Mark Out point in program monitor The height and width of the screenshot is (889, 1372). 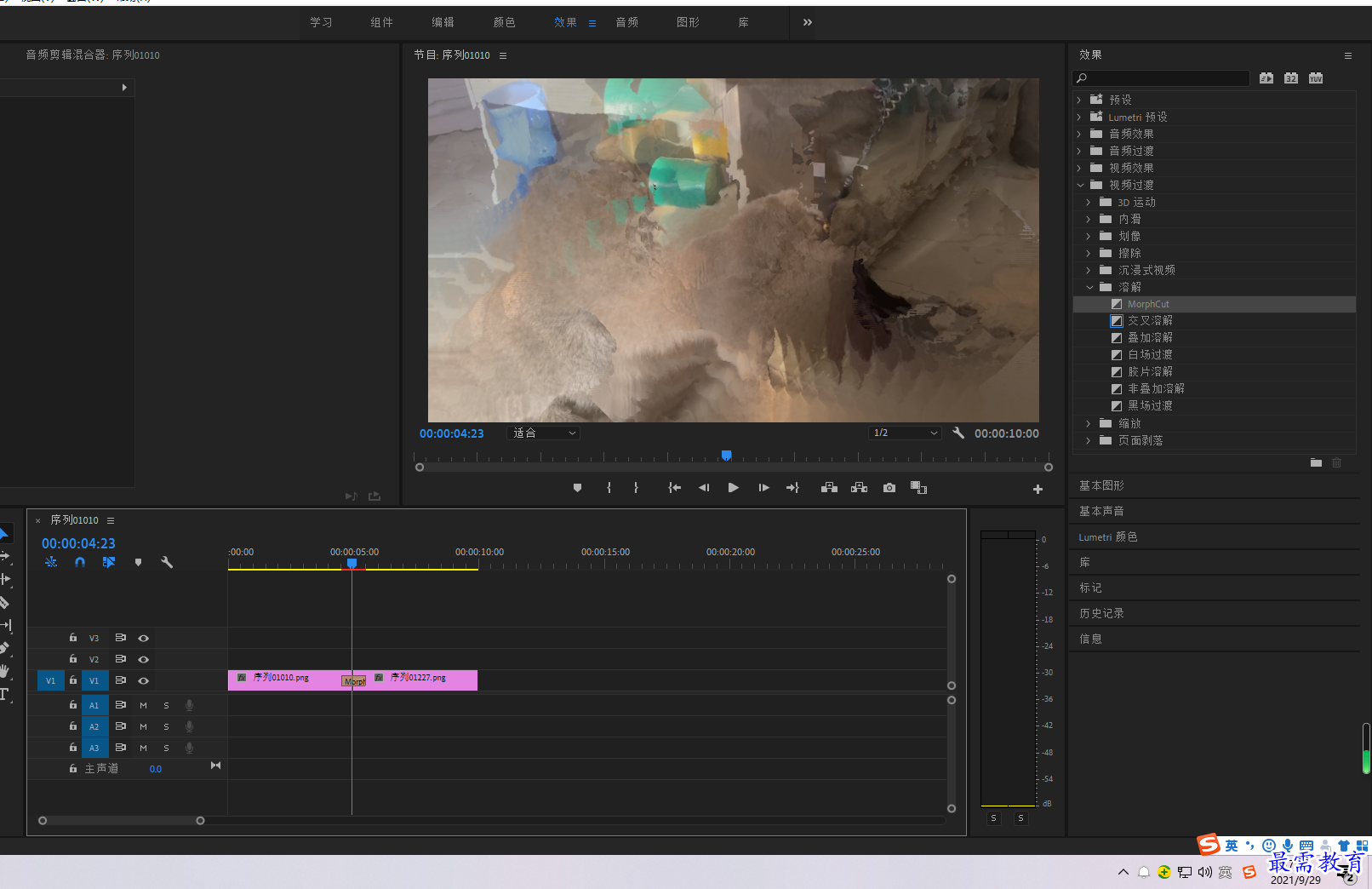pyautogui.click(x=636, y=488)
